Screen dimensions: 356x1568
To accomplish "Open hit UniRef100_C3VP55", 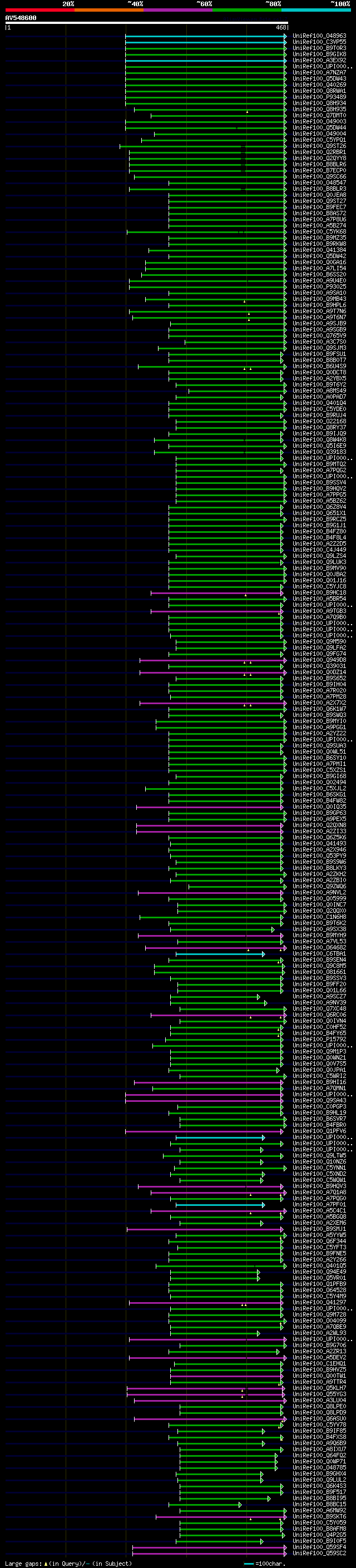I will click(x=319, y=42).
